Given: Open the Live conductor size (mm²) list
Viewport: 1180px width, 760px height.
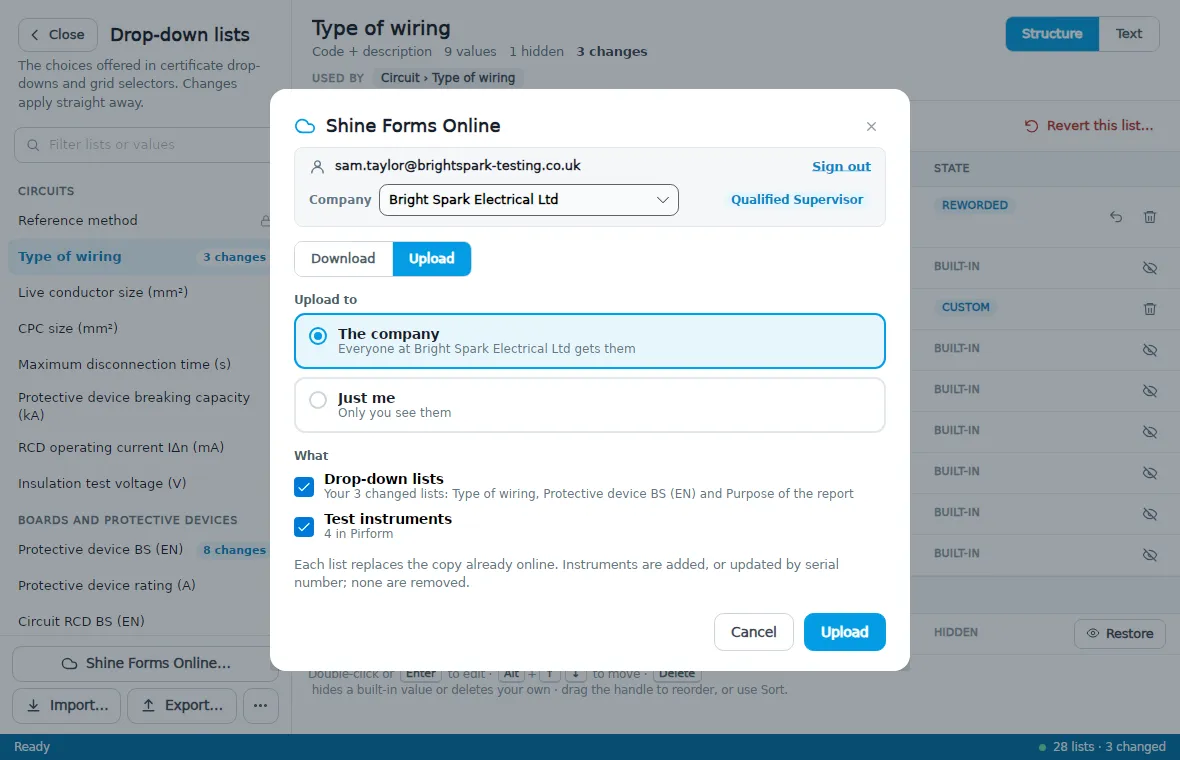Looking at the screenshot, I should point(142,292).
